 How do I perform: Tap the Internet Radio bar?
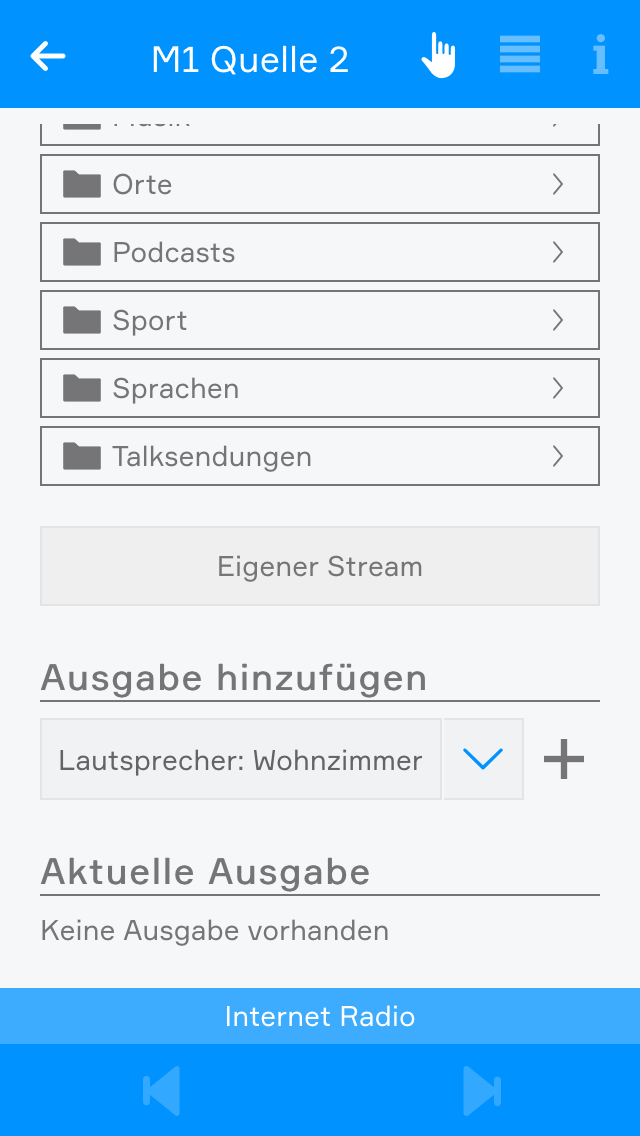320,1017
